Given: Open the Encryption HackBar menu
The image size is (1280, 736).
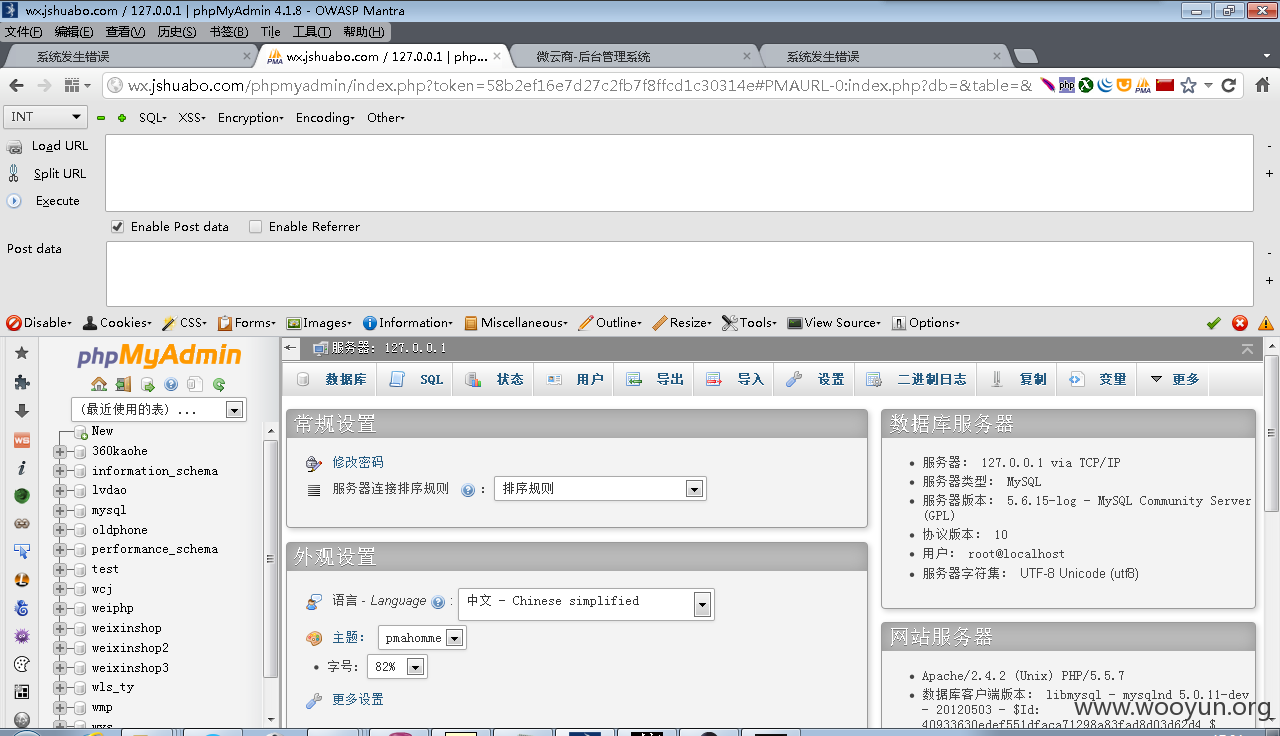Looking at the screenshot, I should (252, 118).
